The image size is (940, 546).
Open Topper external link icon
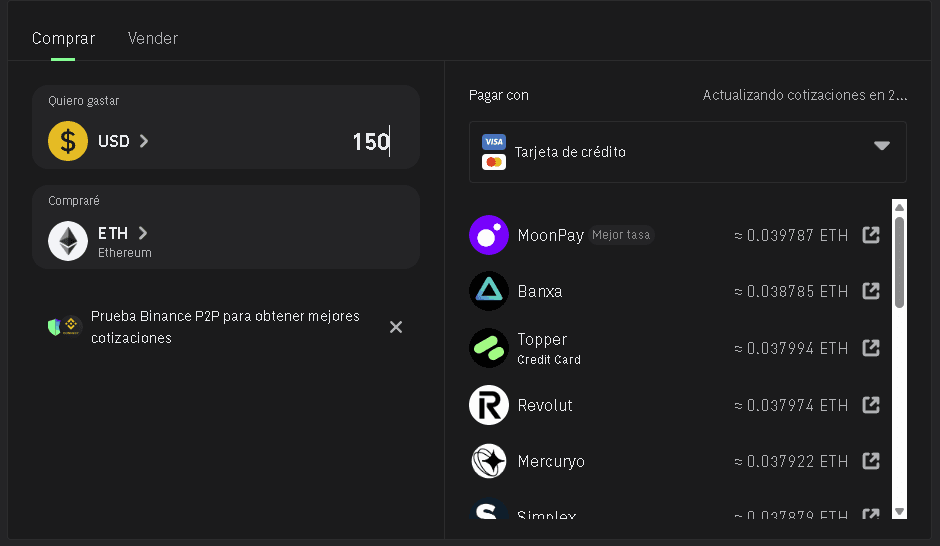click(871, 348)
